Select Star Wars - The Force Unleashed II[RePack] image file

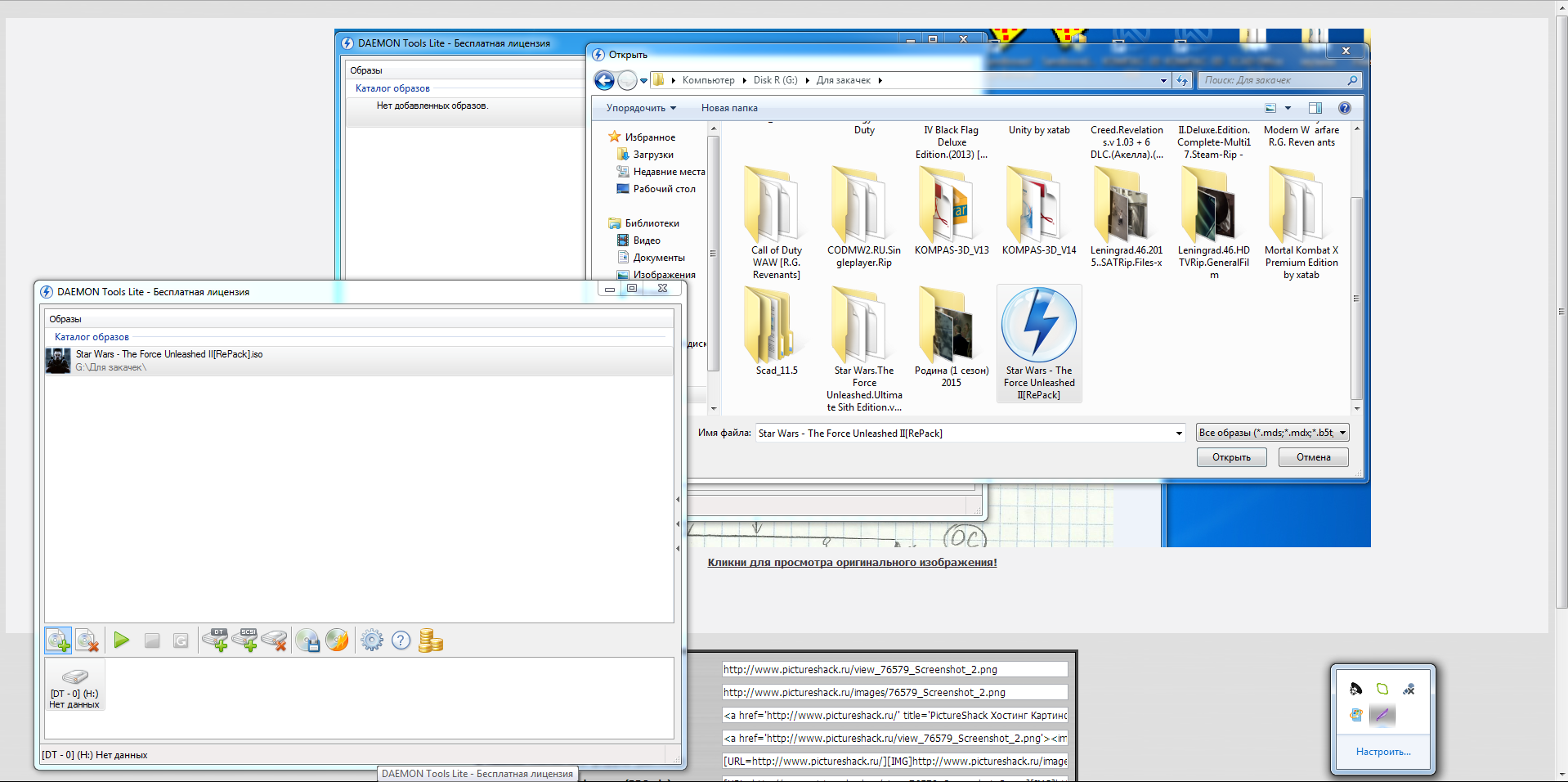pos(1039,344)
